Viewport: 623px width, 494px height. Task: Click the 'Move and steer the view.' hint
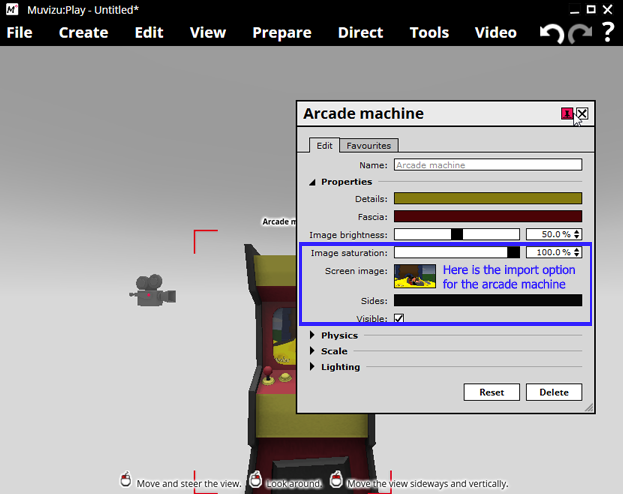click(x=189, y=484)
